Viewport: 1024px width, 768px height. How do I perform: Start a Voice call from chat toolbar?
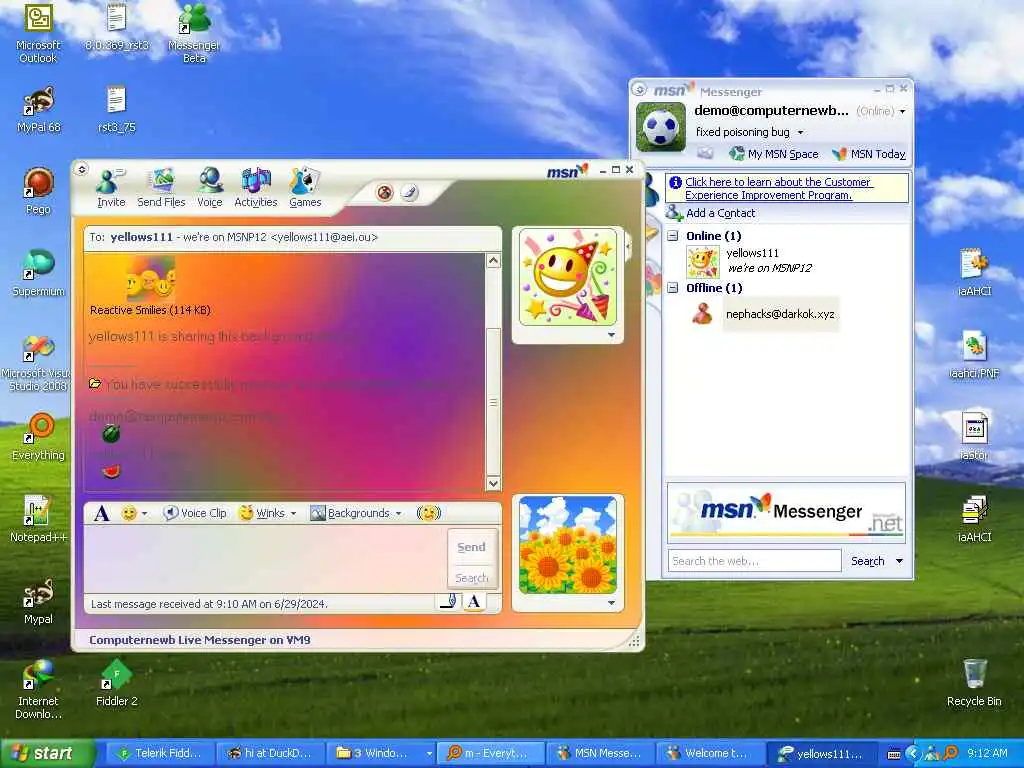[x=210, y=188]
